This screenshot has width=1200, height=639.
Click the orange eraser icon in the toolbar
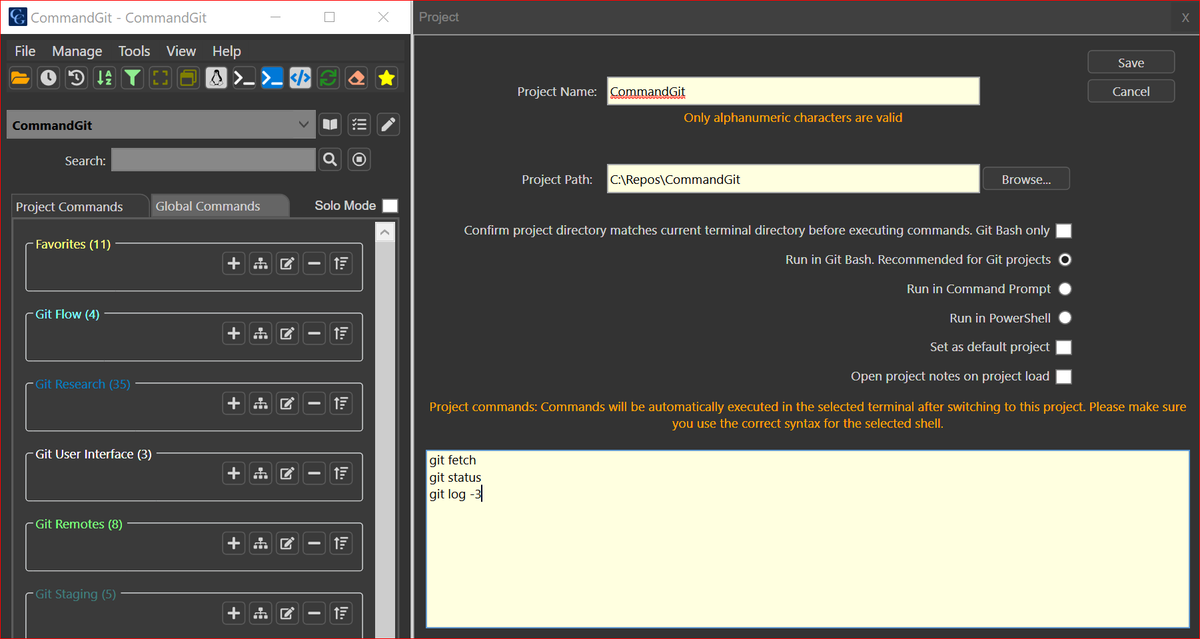[356, 77]
